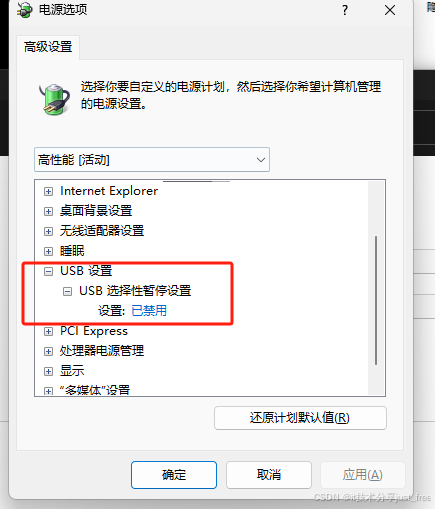Click the 取消 button
Screen dimensions: 435x509
coord(269,475)
